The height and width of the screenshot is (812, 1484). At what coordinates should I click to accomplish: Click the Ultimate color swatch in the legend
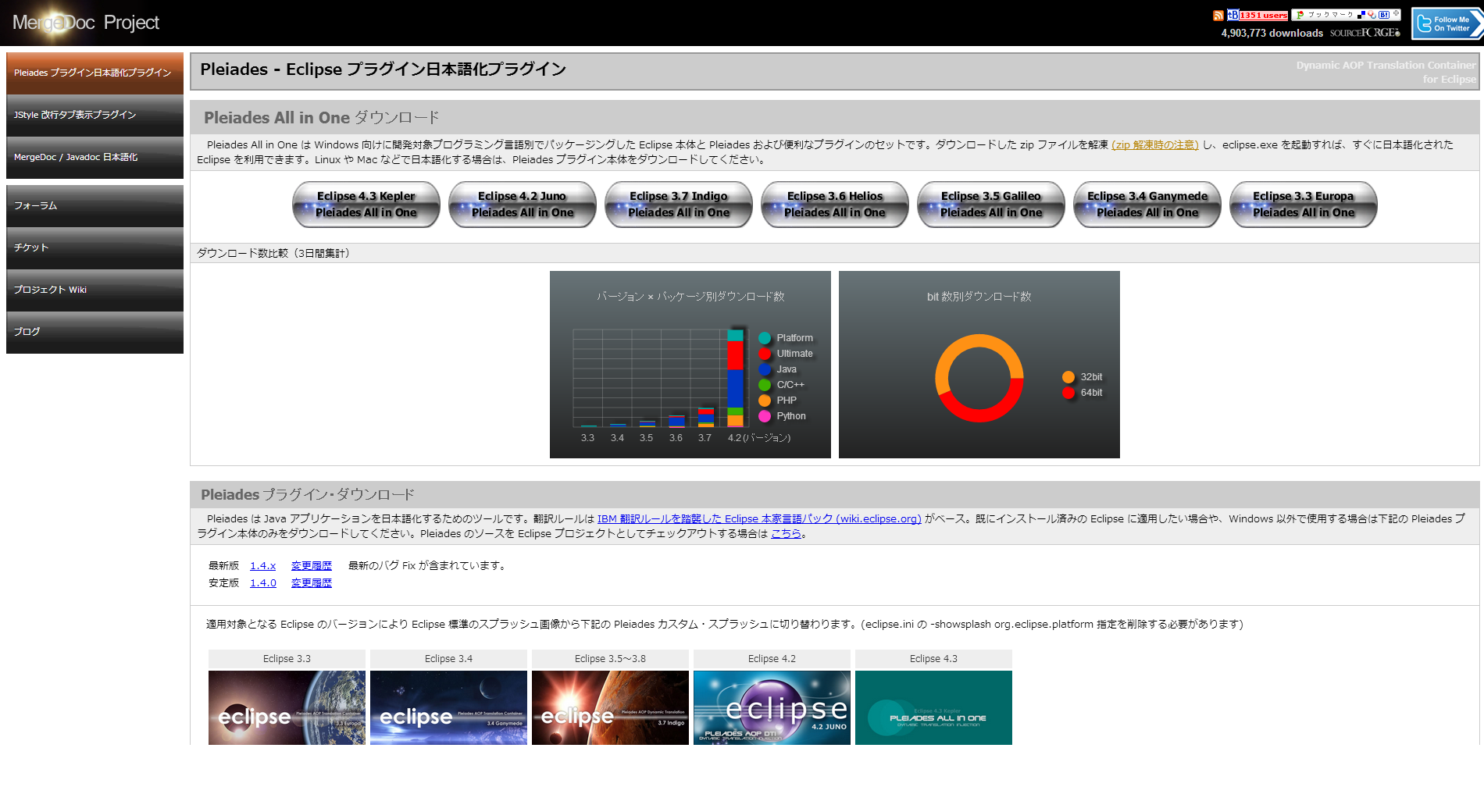(x=764, y=353)
